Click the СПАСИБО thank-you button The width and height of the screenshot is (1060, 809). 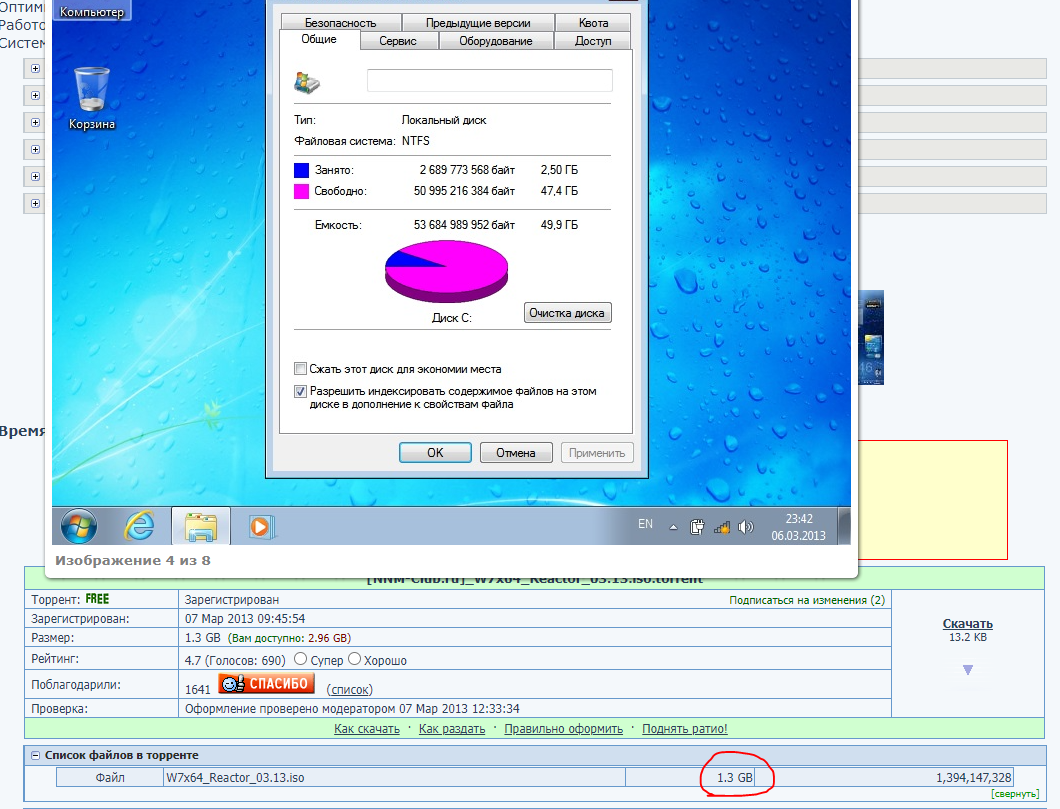pos(266,683)
